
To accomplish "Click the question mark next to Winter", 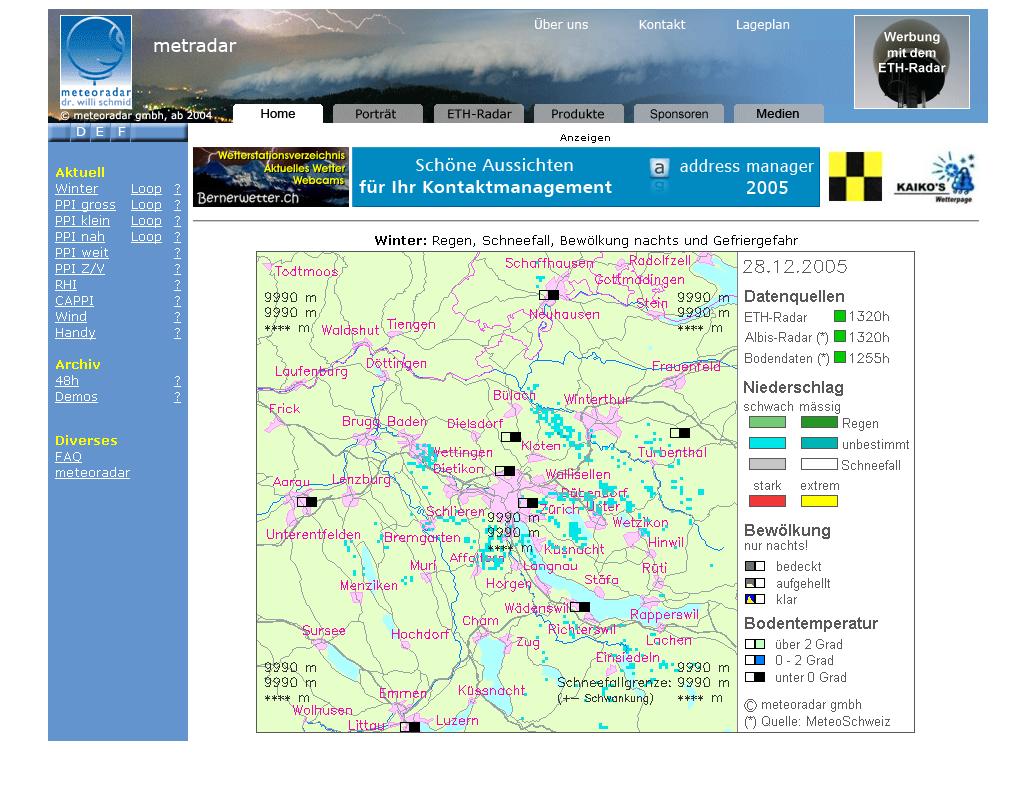I will 177,189.
